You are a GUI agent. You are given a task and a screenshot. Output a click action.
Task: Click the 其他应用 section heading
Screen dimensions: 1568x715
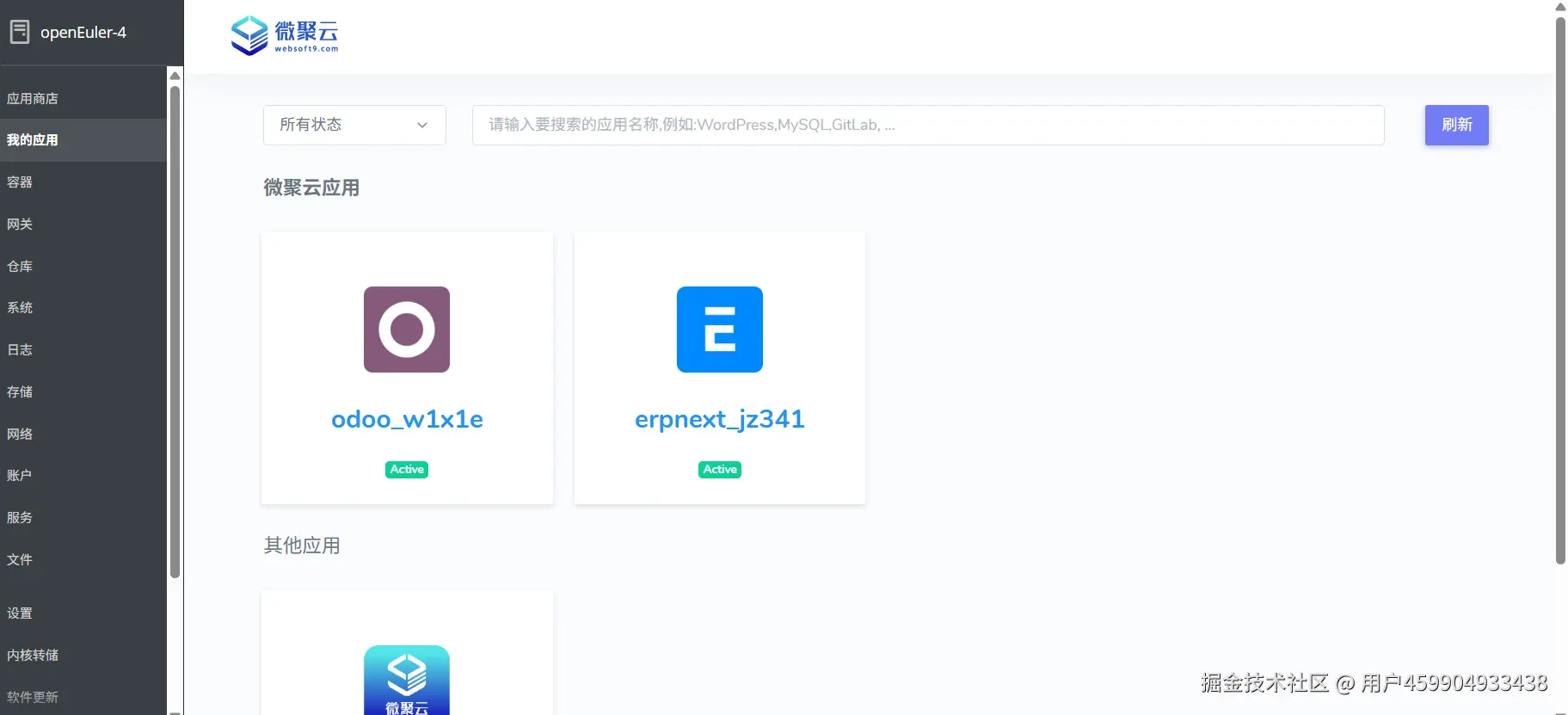click(302, 545)
